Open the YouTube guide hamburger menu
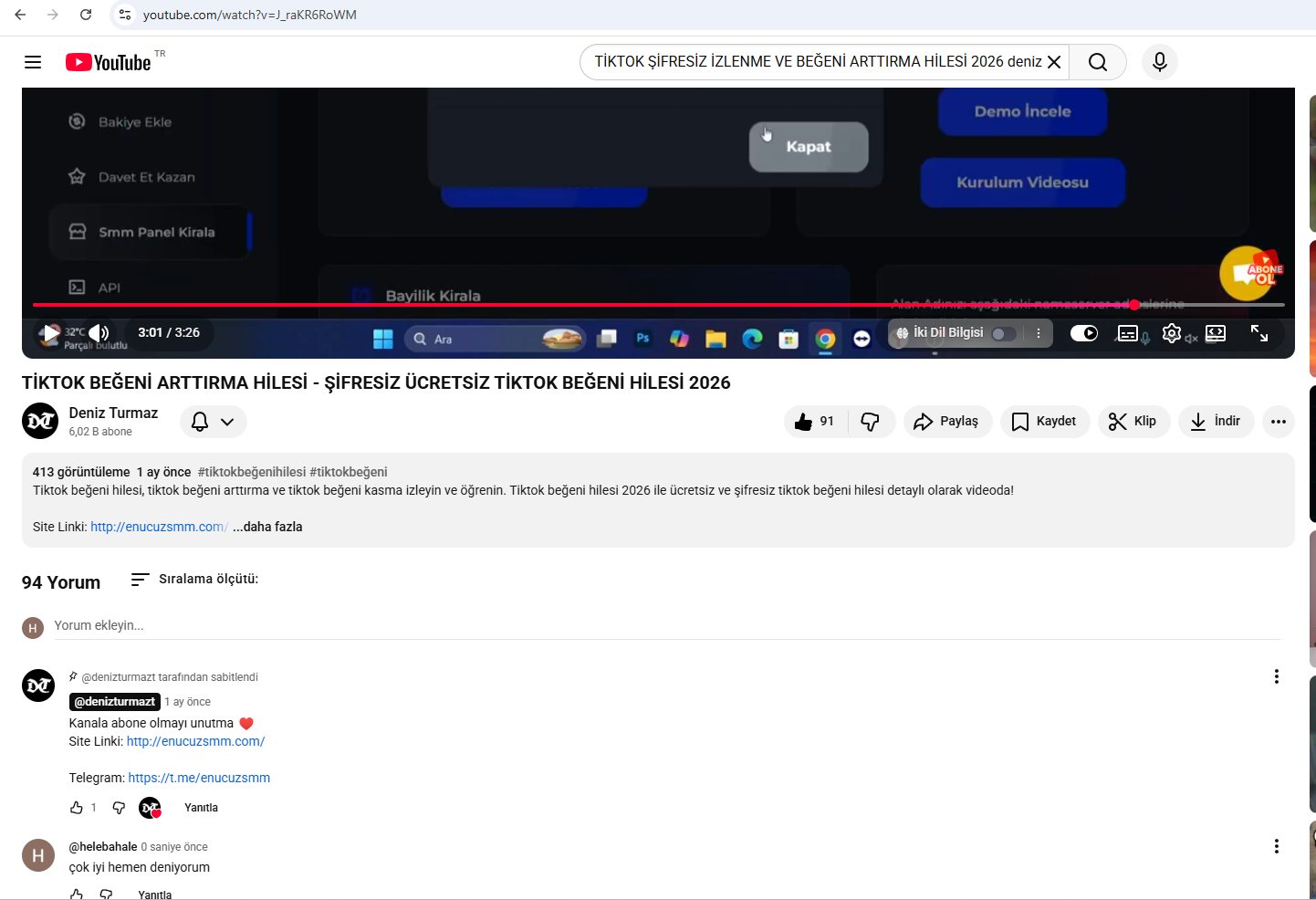Image resolution: width=1316 pixels, height=900 pixels. 33,62
